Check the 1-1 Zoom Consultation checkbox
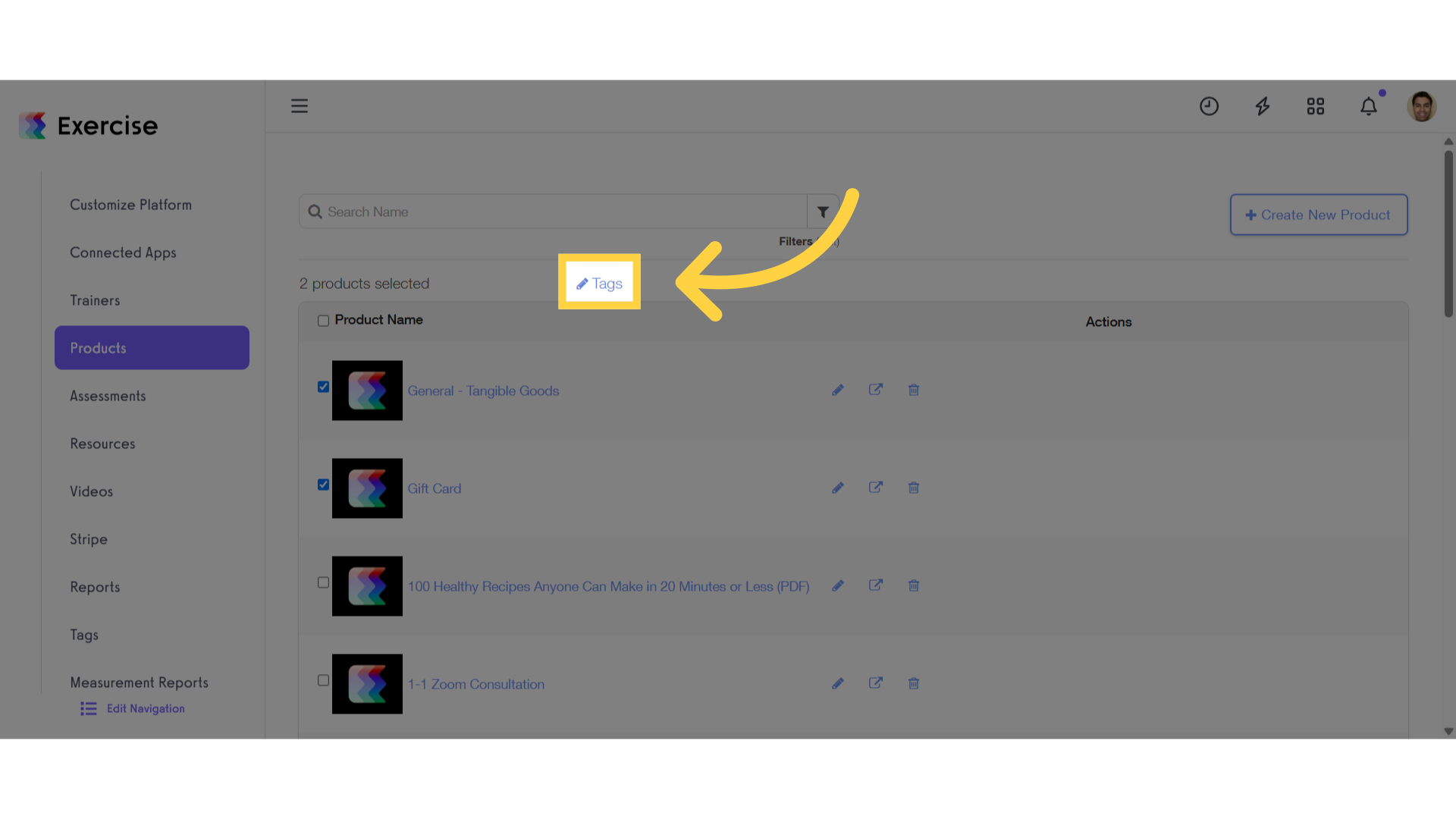The image size is (1456, 819). tap(323, 680)
